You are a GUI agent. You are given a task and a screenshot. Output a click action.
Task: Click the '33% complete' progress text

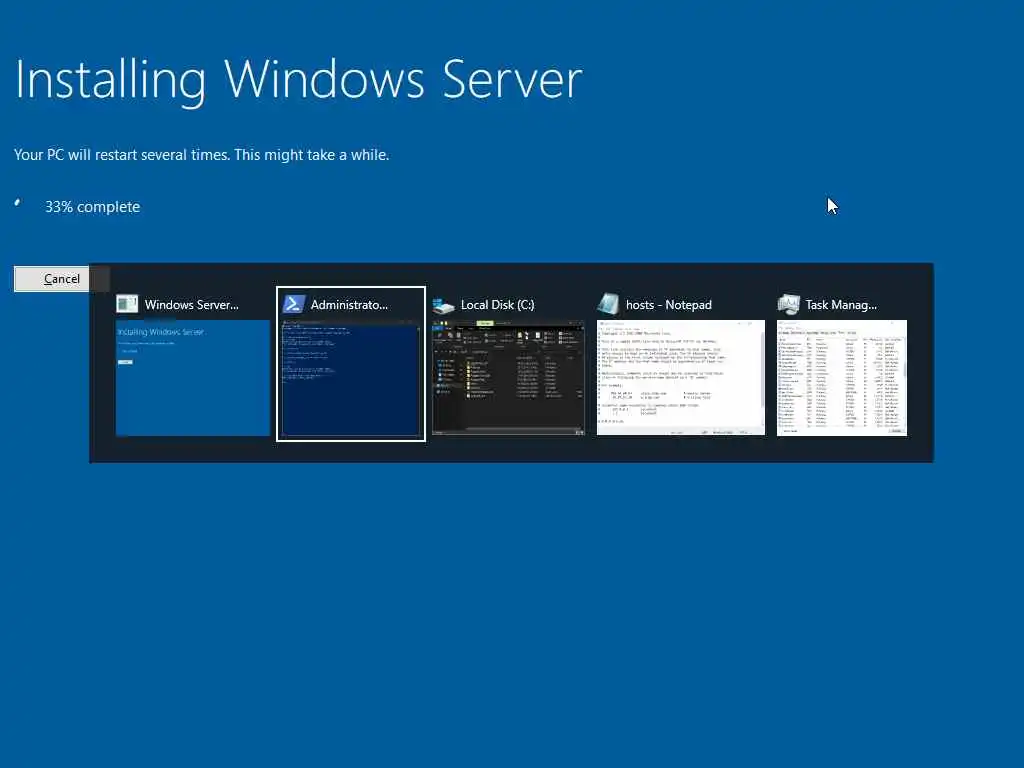93,207
